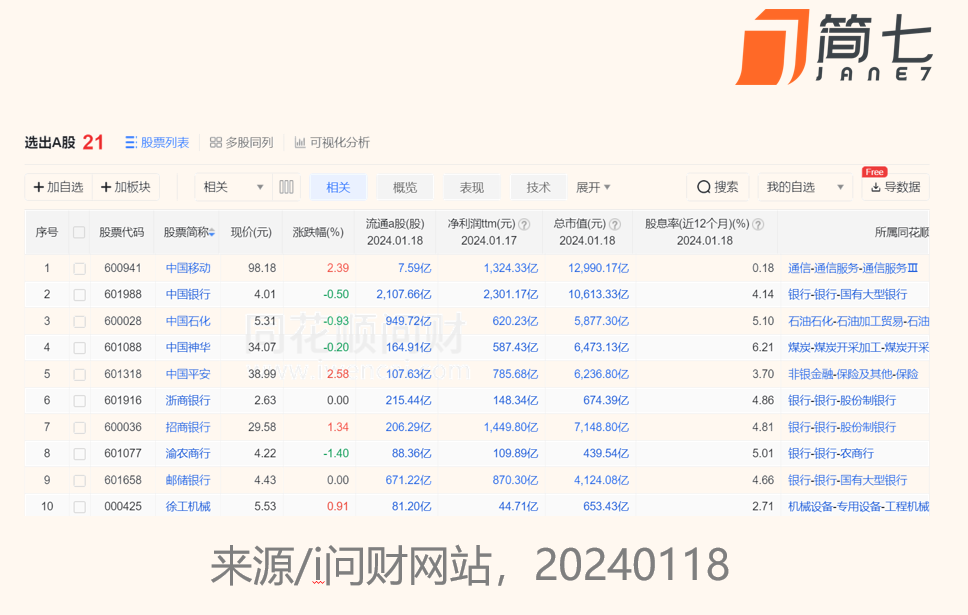This screenshot has width=968, height=615.
Task: Open 中国平安 stock link
Action: point(188,374)
